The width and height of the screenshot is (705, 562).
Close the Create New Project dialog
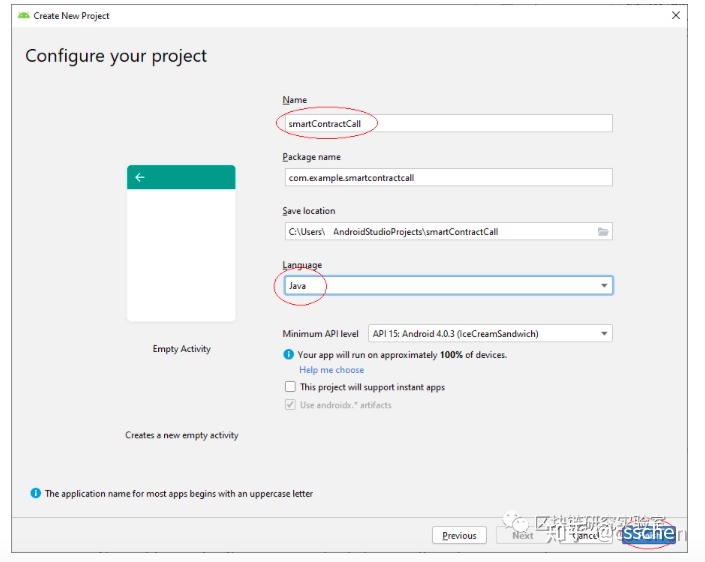675,15
